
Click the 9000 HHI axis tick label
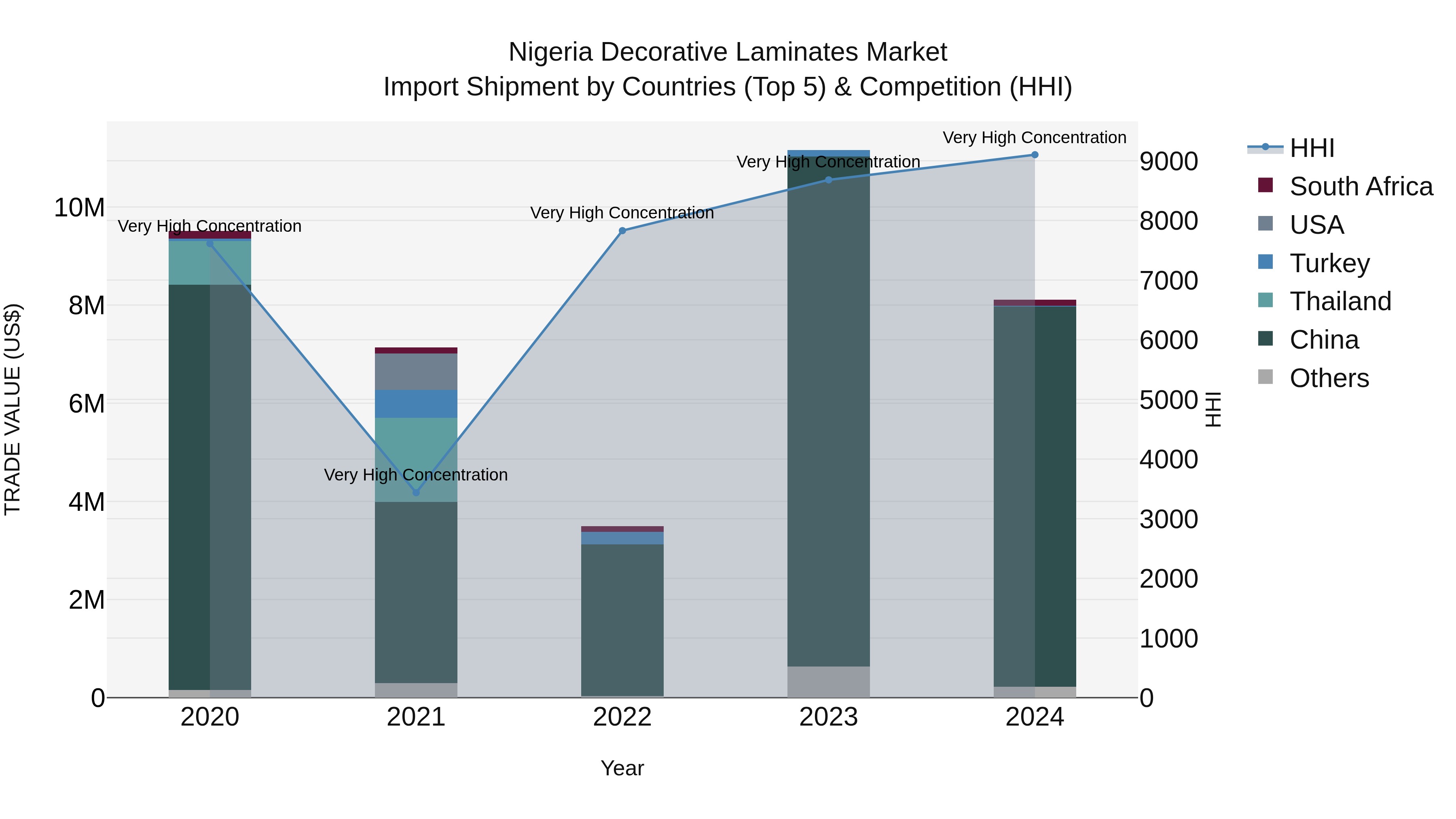pyautogui.click(x=1169, y=161)
